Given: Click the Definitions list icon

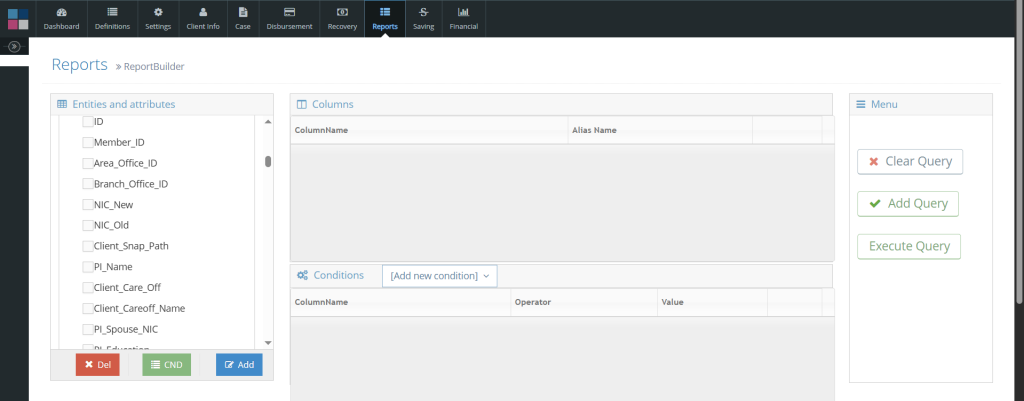Looking at the screenshot, I should pos(111,12).
